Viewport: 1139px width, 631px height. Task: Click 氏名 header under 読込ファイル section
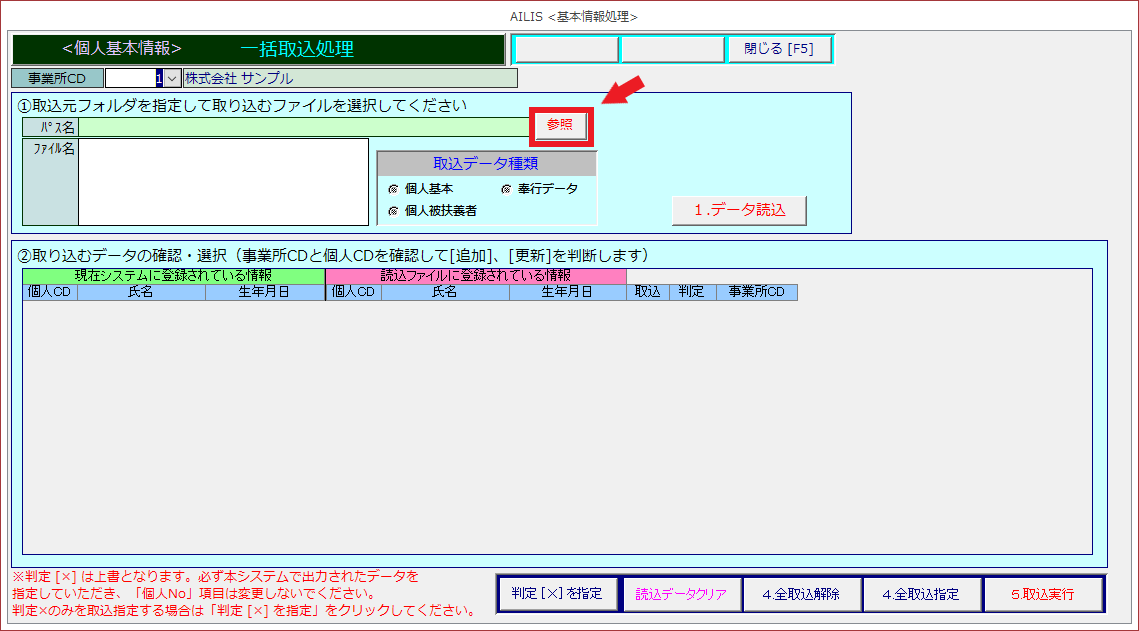(445, 292)
